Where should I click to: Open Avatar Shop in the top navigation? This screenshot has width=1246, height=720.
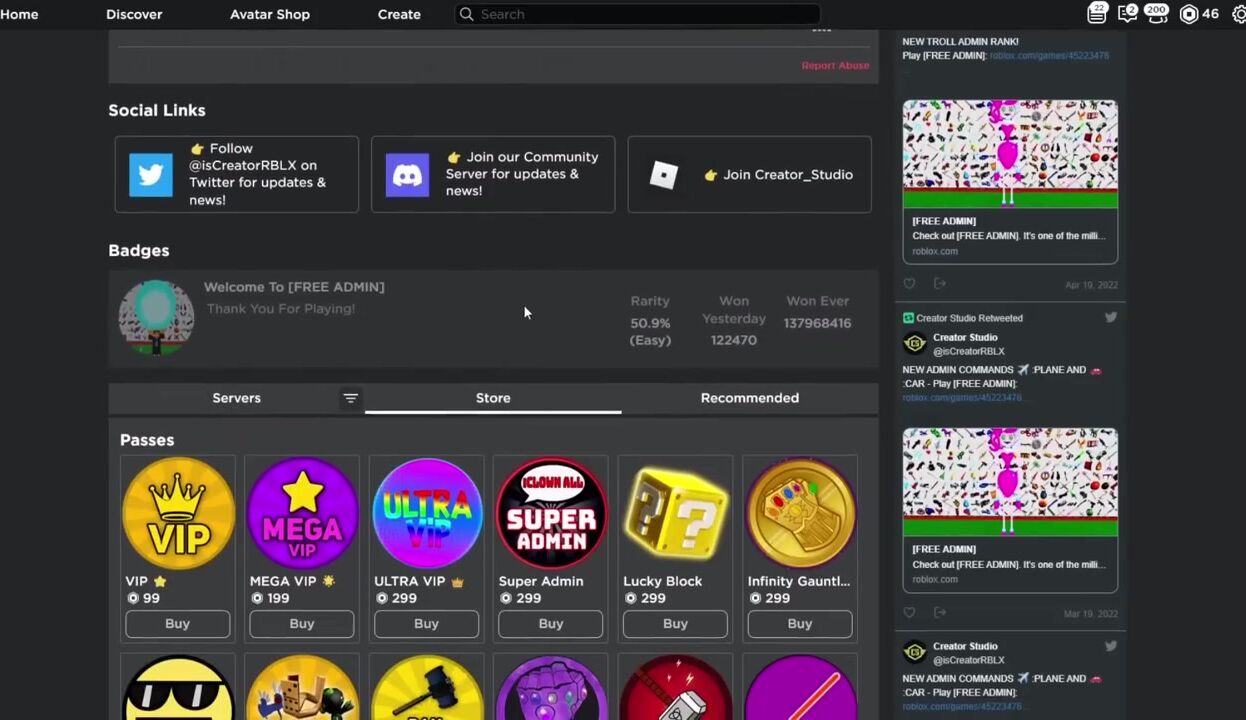click(270, 14)
